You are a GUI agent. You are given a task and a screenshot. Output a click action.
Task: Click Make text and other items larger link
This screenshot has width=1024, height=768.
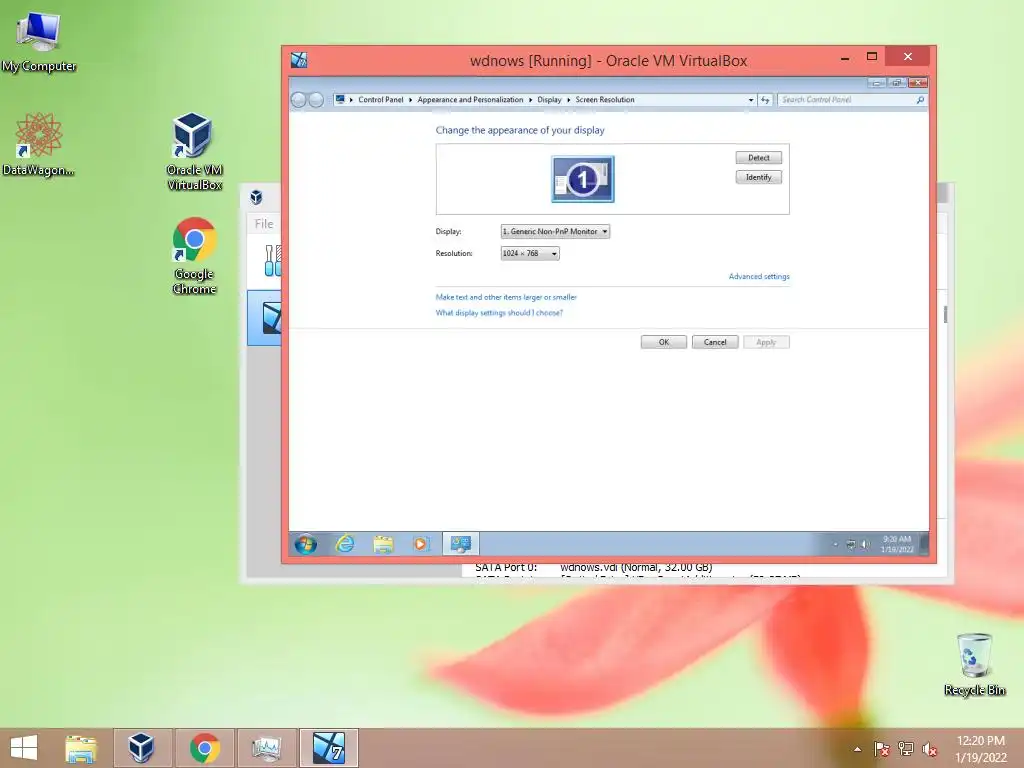[506, 297]
